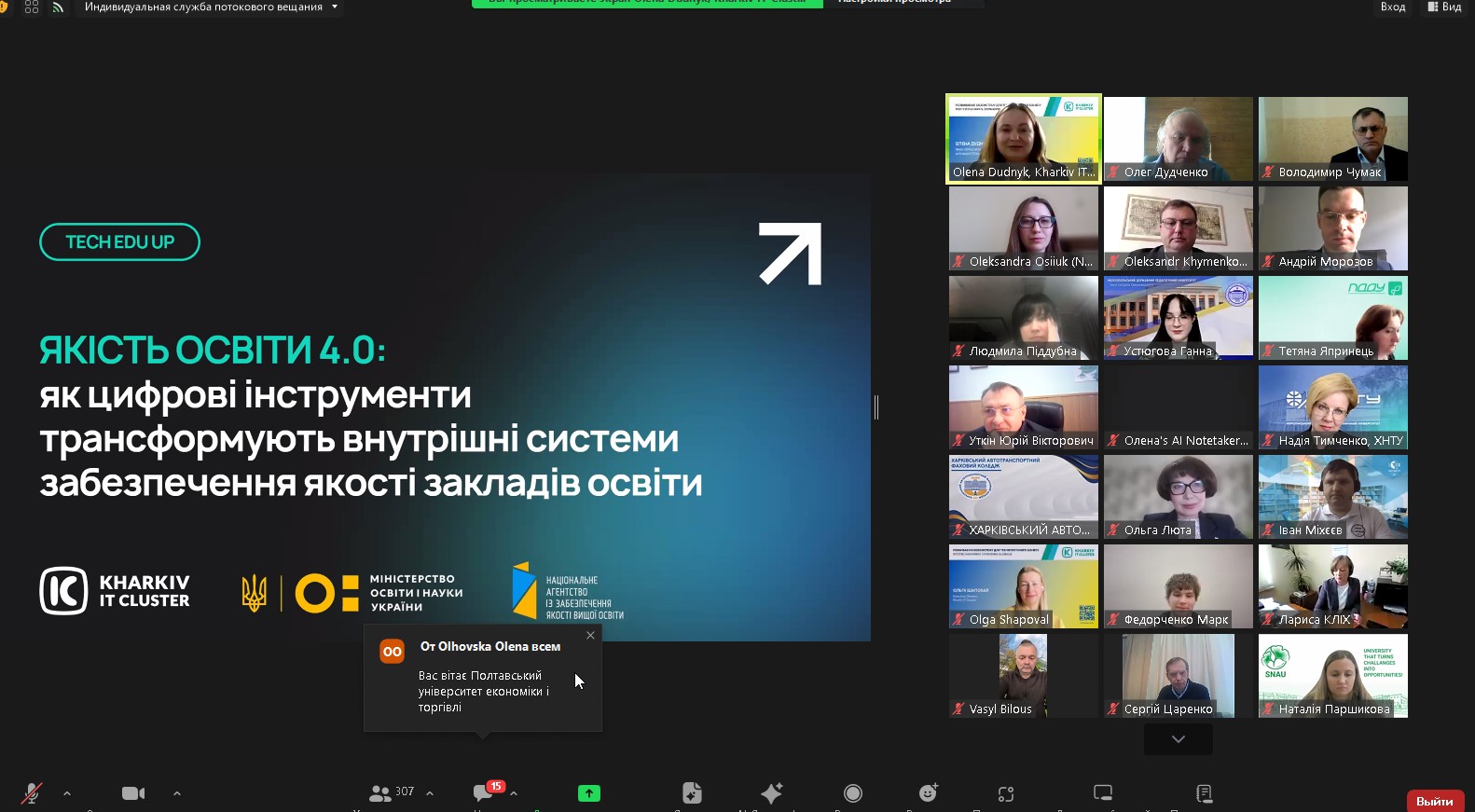Open the Вид (View) menu
The width and height of the screenshot is (1475, 812).
[x=1444, y=7]
